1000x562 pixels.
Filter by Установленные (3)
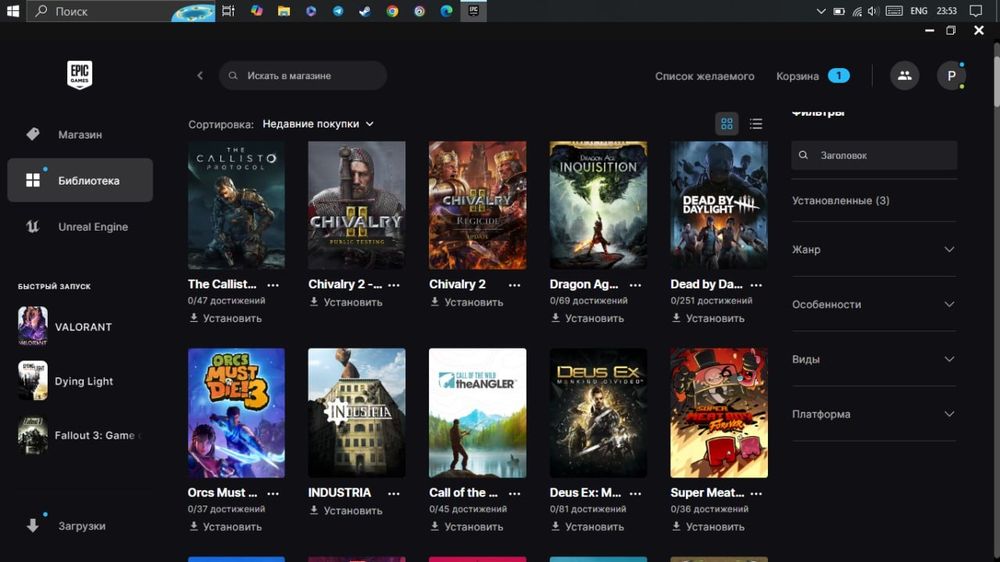pyautogui.click(x=841, y=200)
